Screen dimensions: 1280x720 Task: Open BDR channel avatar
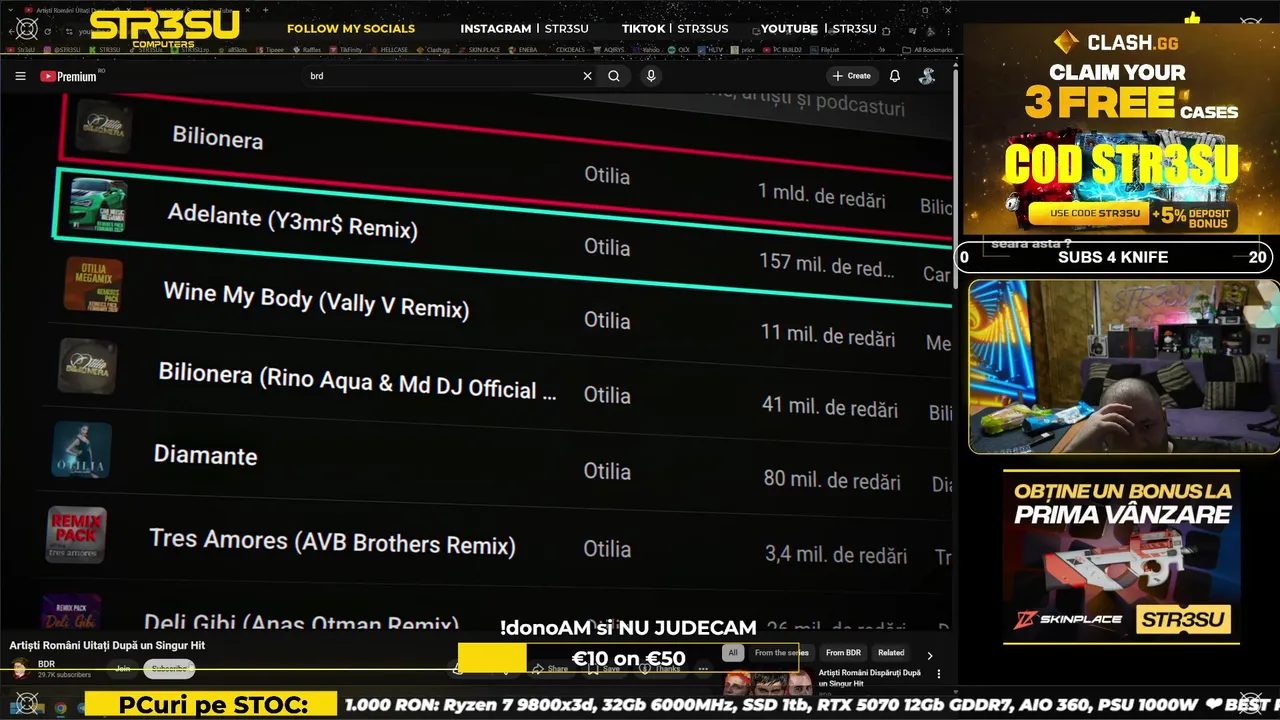click(x=20, y=669)
